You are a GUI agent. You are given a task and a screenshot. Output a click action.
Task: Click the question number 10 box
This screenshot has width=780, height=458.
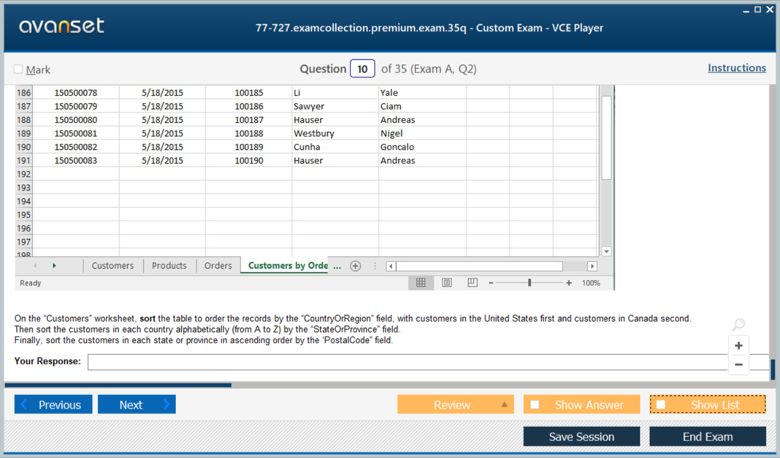[362, 69]
